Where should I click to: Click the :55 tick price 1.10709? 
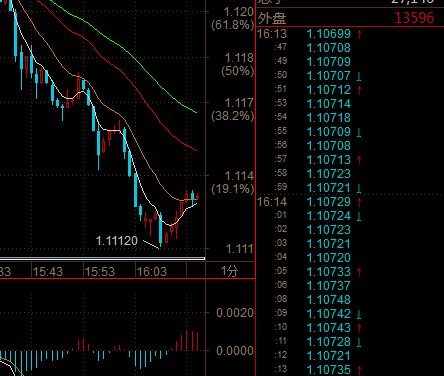pos(329,132)
